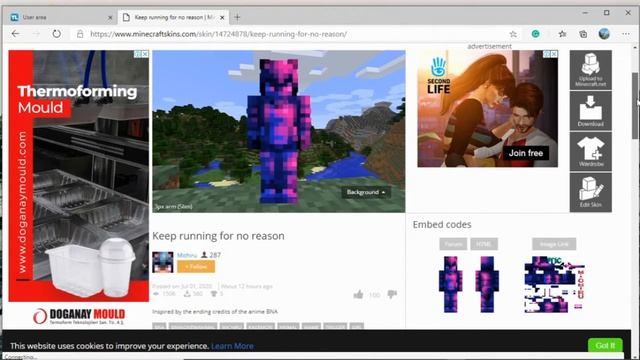
Task: Select the Keep running for no reason tab
Action: coord(173,17)
